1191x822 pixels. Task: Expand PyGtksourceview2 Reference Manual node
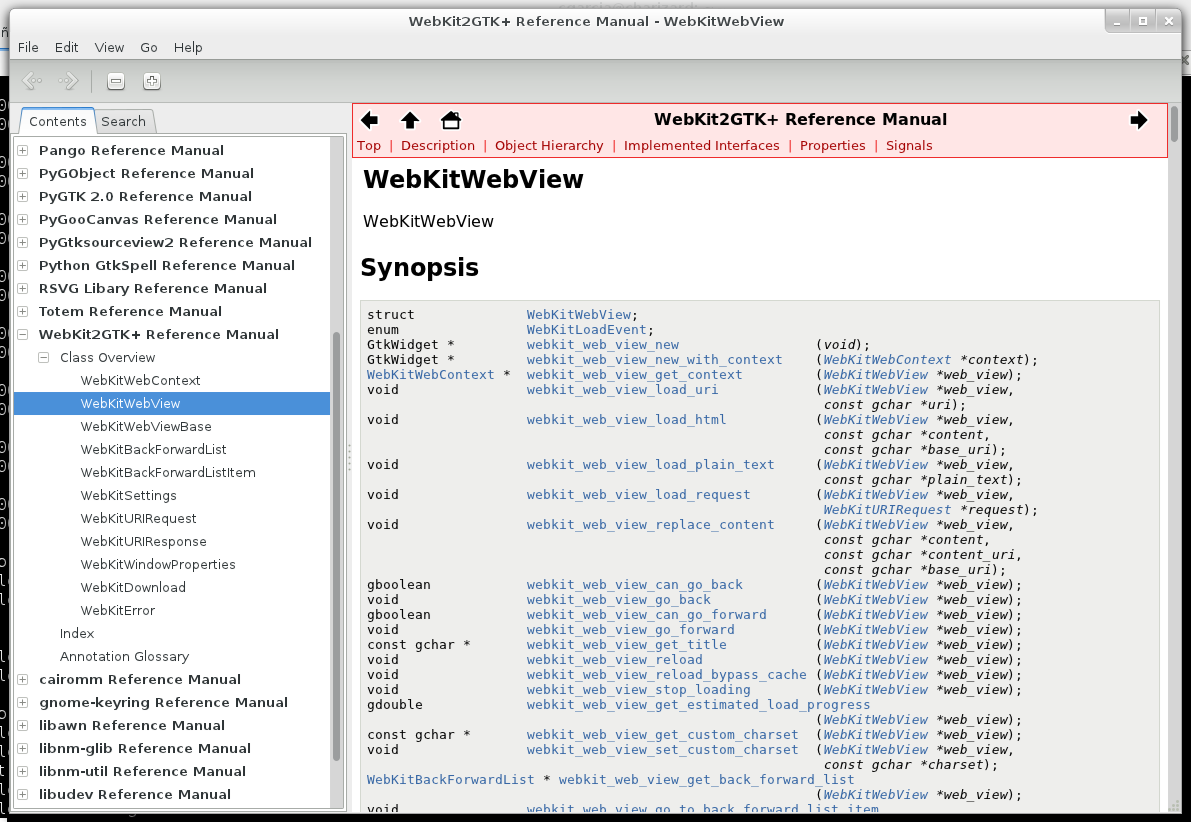point(23,242)
